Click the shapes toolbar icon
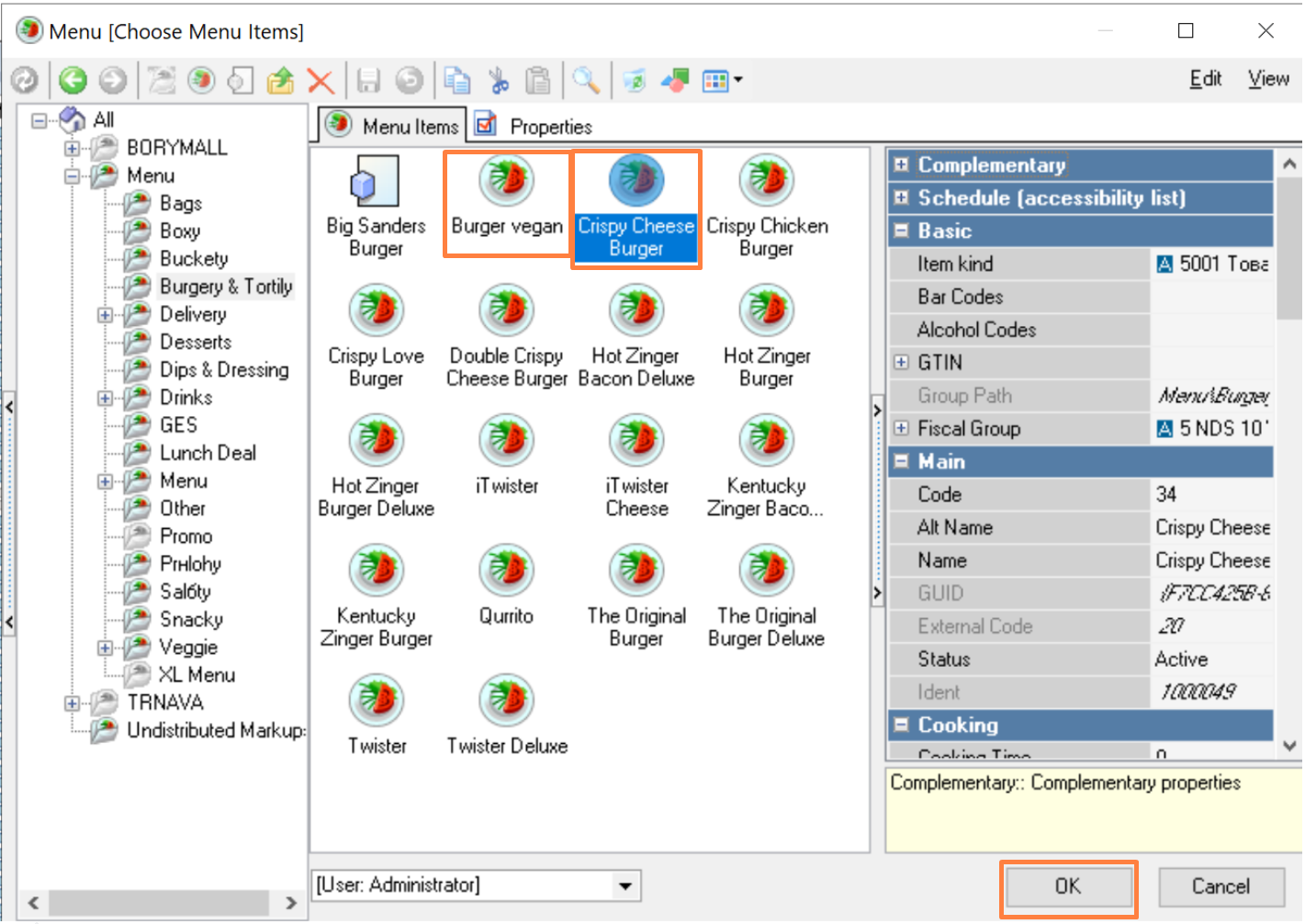1305x924 pixels. pos(675,81)
